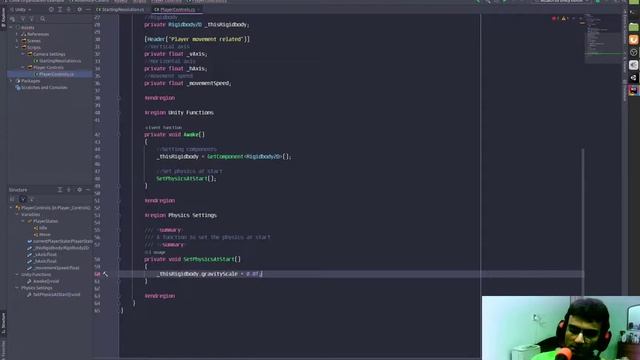Open the StartingResolution.cs editor tab

pyautogui.click(x=120, y=9)
